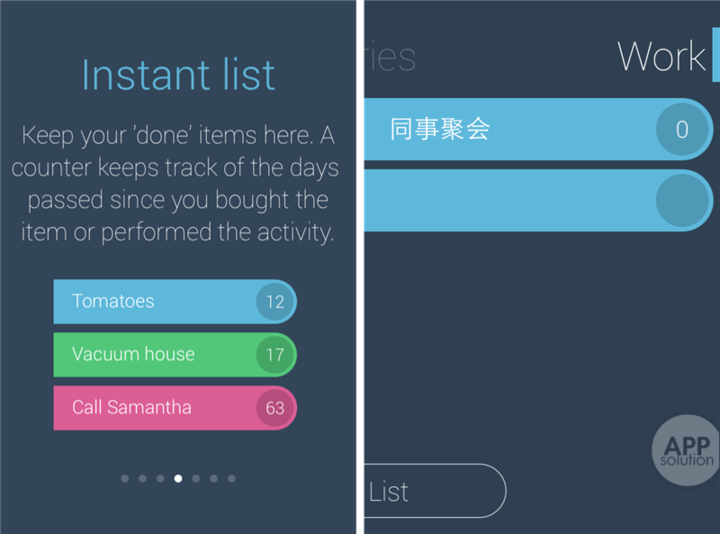Screen dimensions: 720x534
Task: Select the active fourth page dot
Action: (178, 479)
